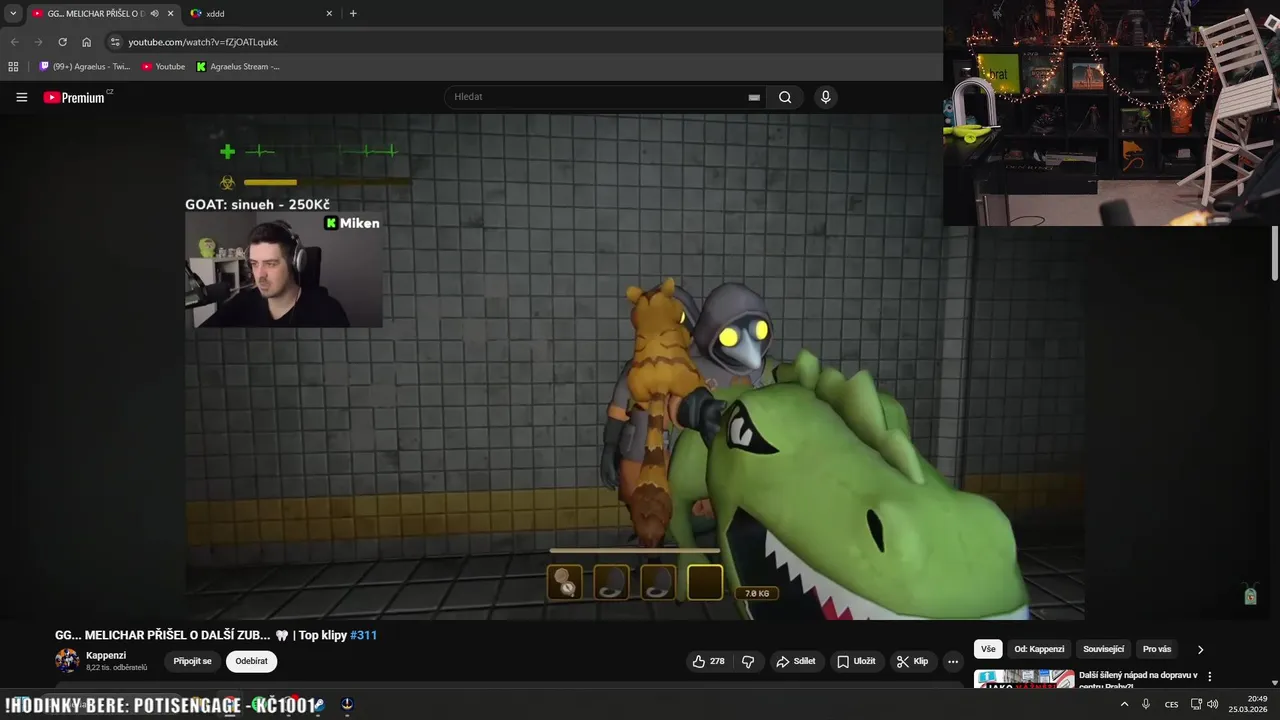Create a clip with Klip scissors button
The image size is (1280, 720).
click(x=912, y=661)
